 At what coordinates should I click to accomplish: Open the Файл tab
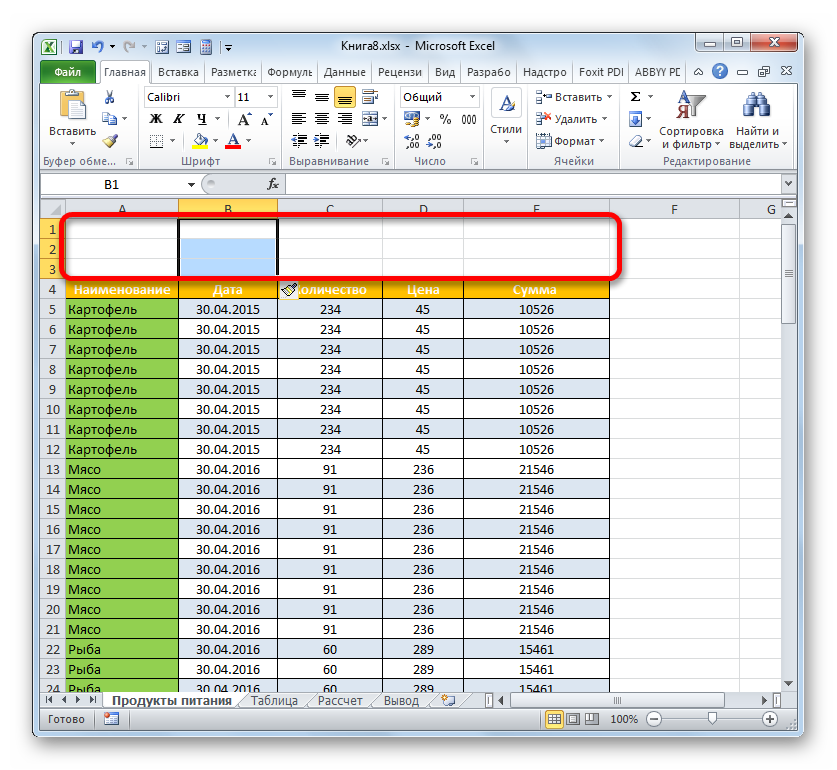coord(68,72)
